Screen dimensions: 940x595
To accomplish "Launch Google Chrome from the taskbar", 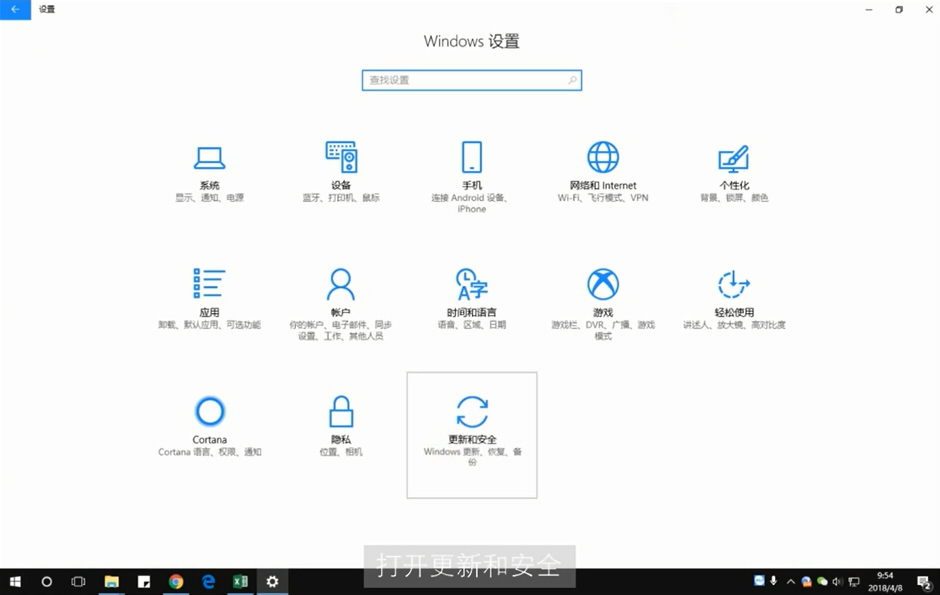I will tap(176, 581).
